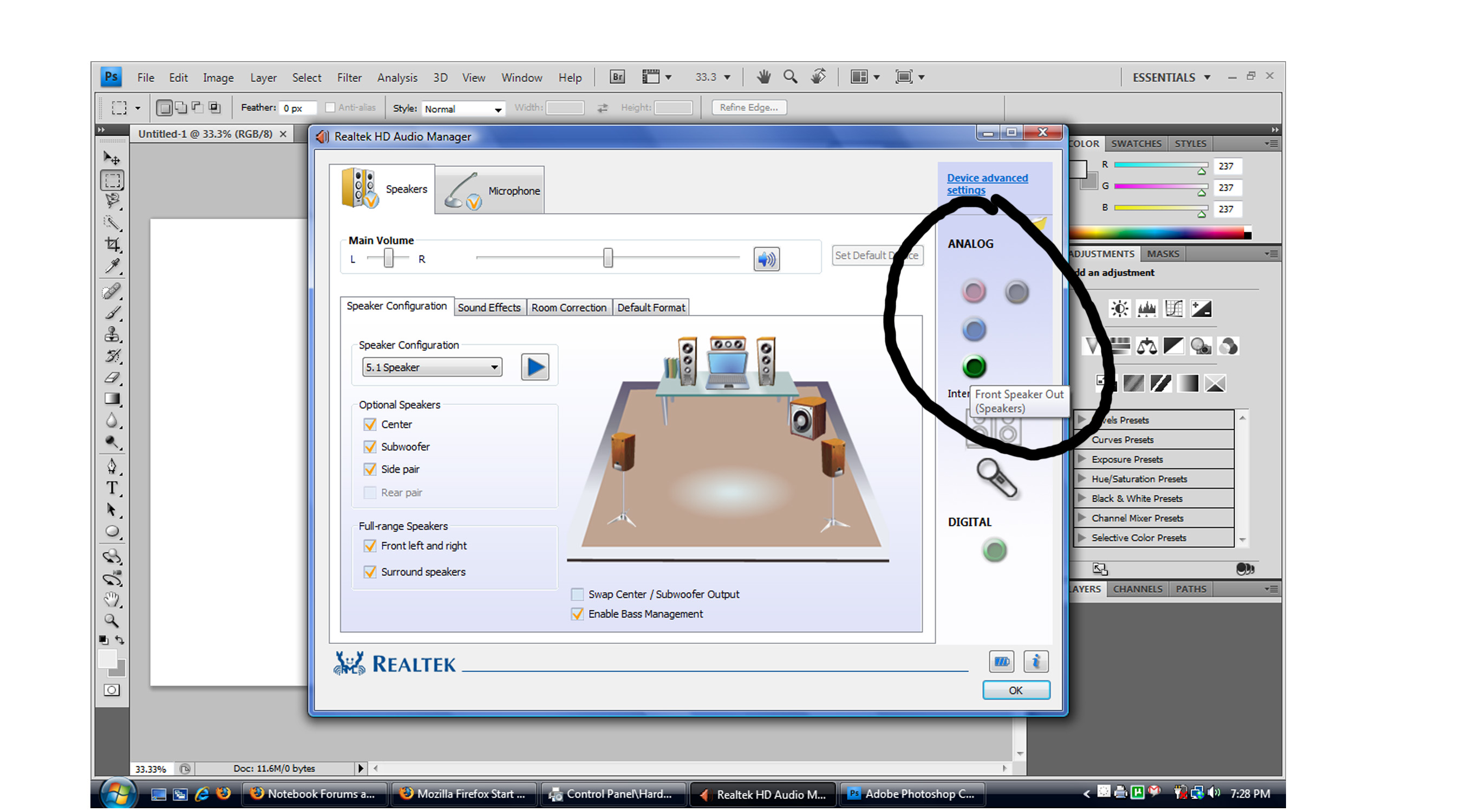Screen dimensions: 1462x812
Task: Click the Main Volume slider handle
Action: click(x=608, y=258)
